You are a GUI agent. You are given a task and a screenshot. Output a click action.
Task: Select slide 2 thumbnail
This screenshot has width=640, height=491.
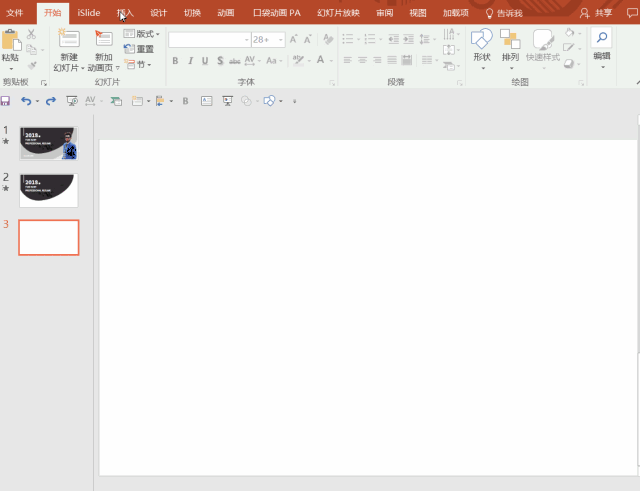(x=49, y=190)
